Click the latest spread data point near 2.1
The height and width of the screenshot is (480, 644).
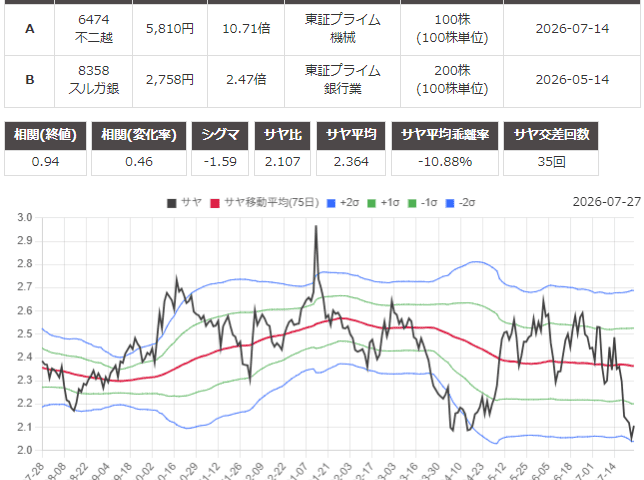(x=634, y=427)
